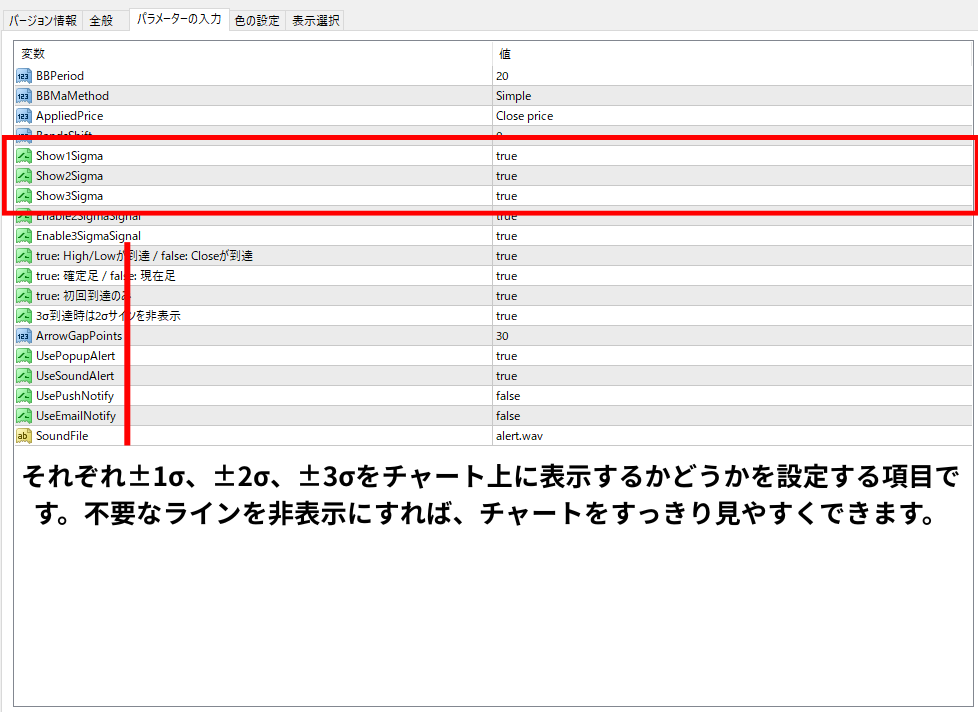Click the BBPeriod integer type icon

(x=24, y=76)
